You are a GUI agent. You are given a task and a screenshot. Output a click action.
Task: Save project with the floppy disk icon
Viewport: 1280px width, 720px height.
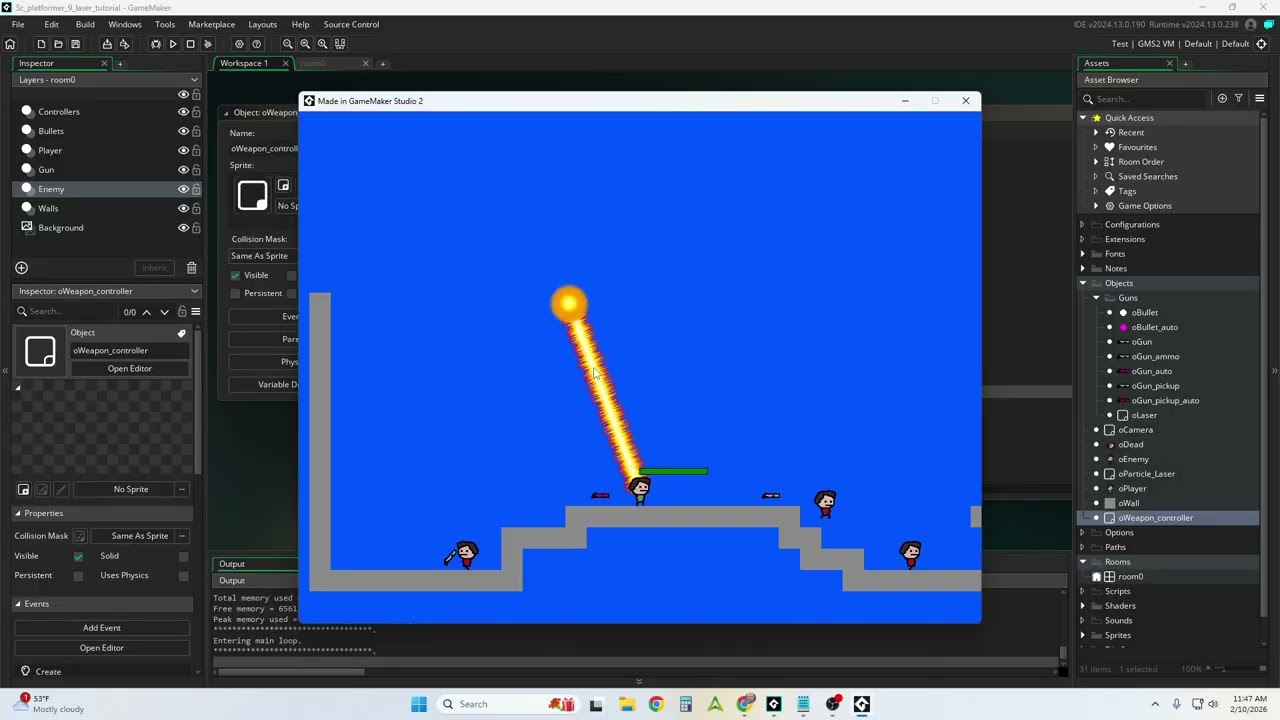[75, 44]
